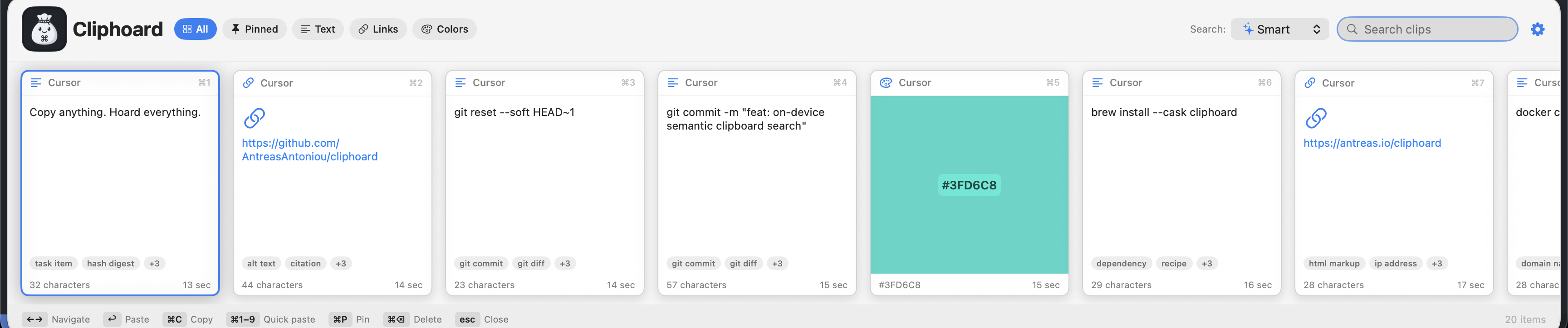Click the 'dependency' tag
Image resolution: width=1568 pixels, height=328 pixels.
point(1121,264)
